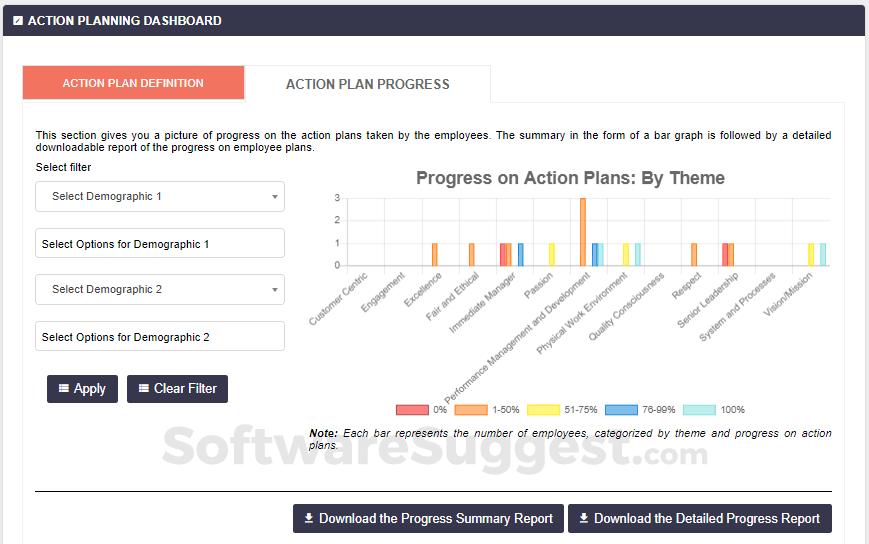
Task: Click the edit icon beside Action Planning Dashboard
Action: tap(18, 20)
